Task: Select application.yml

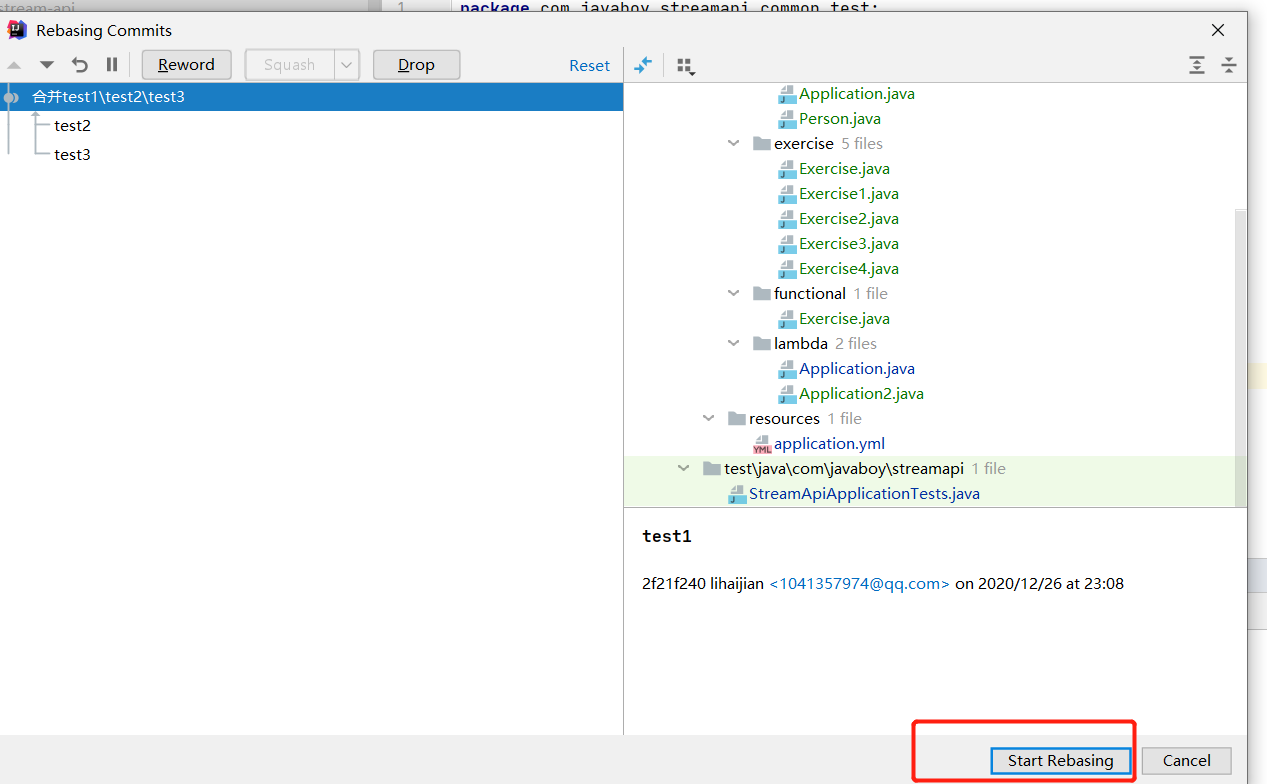Action: [829, 443]
